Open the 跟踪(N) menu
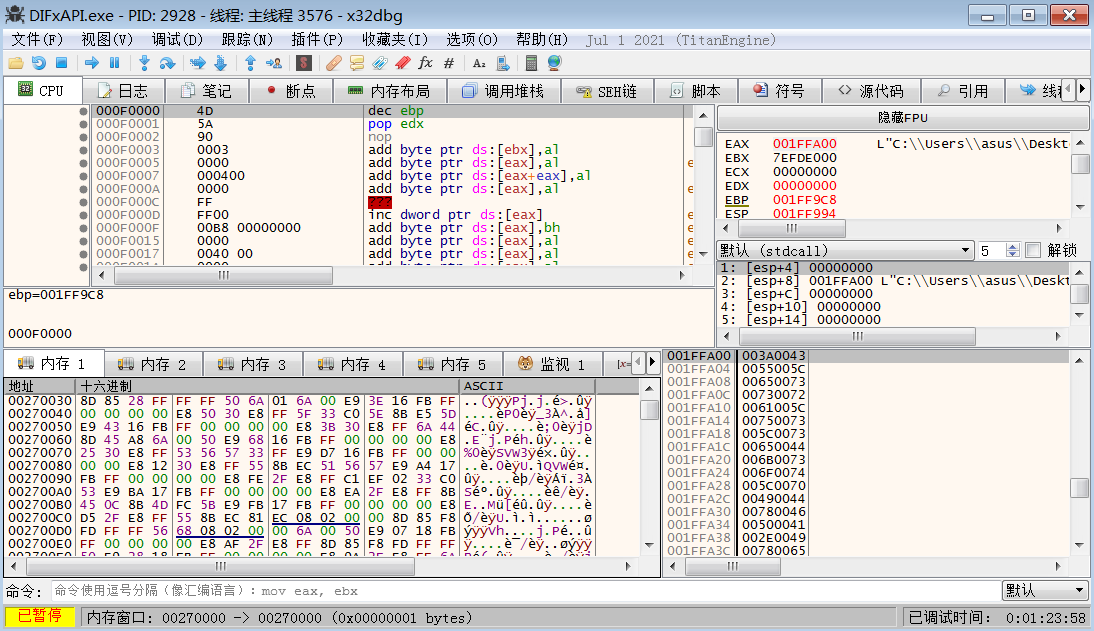 point(247,40)
